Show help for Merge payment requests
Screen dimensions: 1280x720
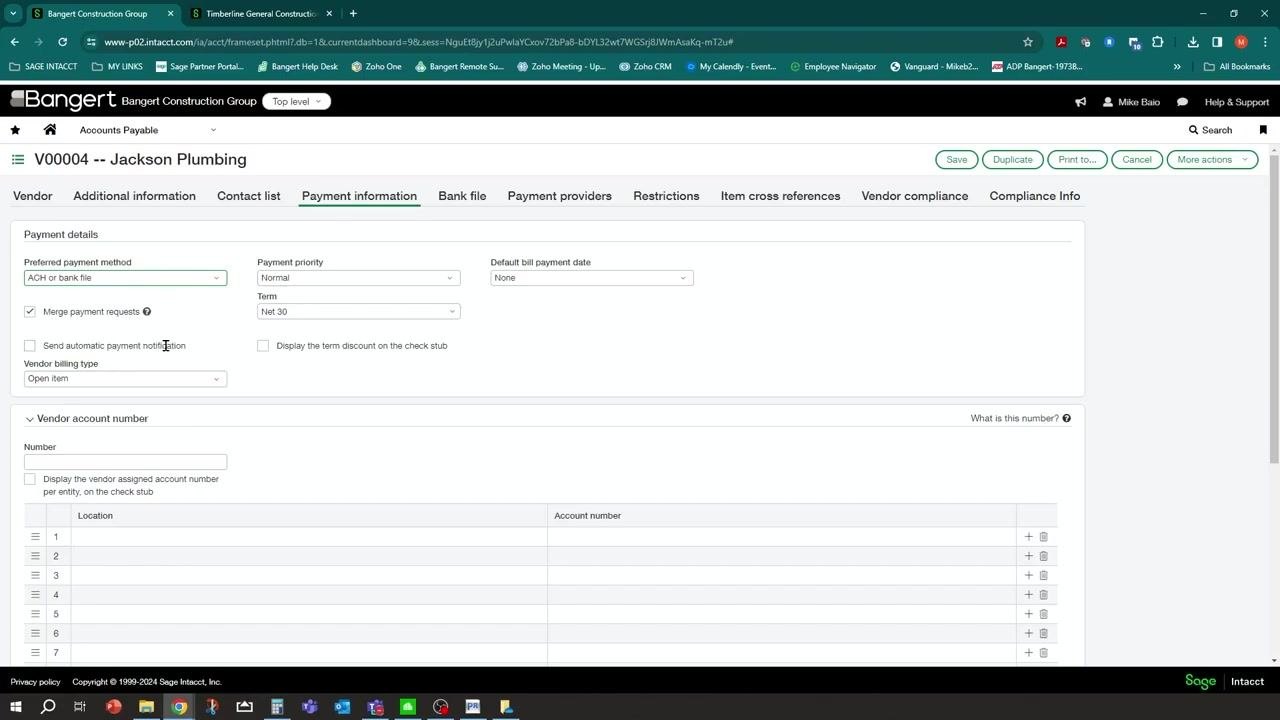point(147,312)
